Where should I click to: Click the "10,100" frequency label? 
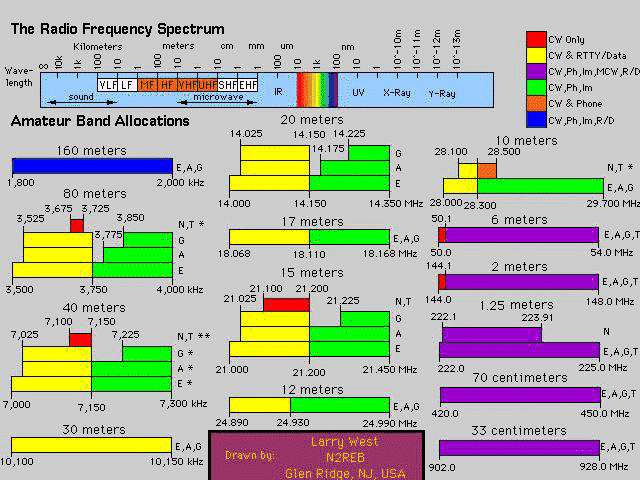pos(17,462)
